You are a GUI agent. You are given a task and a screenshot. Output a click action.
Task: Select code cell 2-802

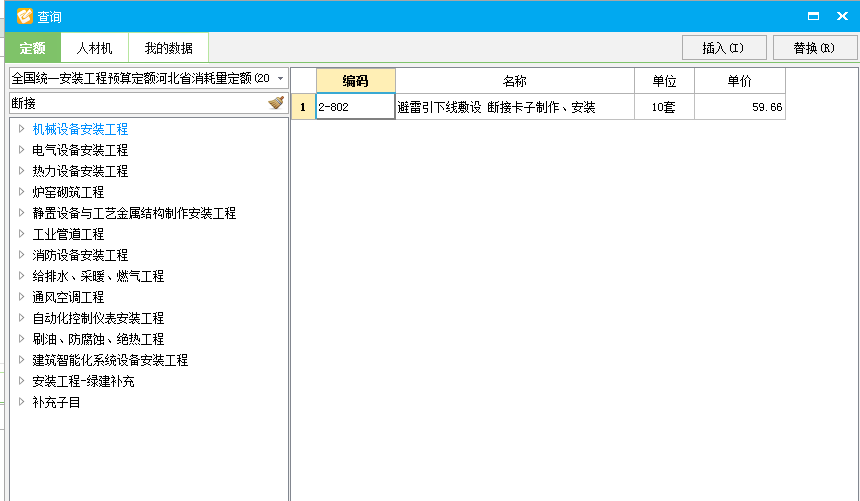355,106
